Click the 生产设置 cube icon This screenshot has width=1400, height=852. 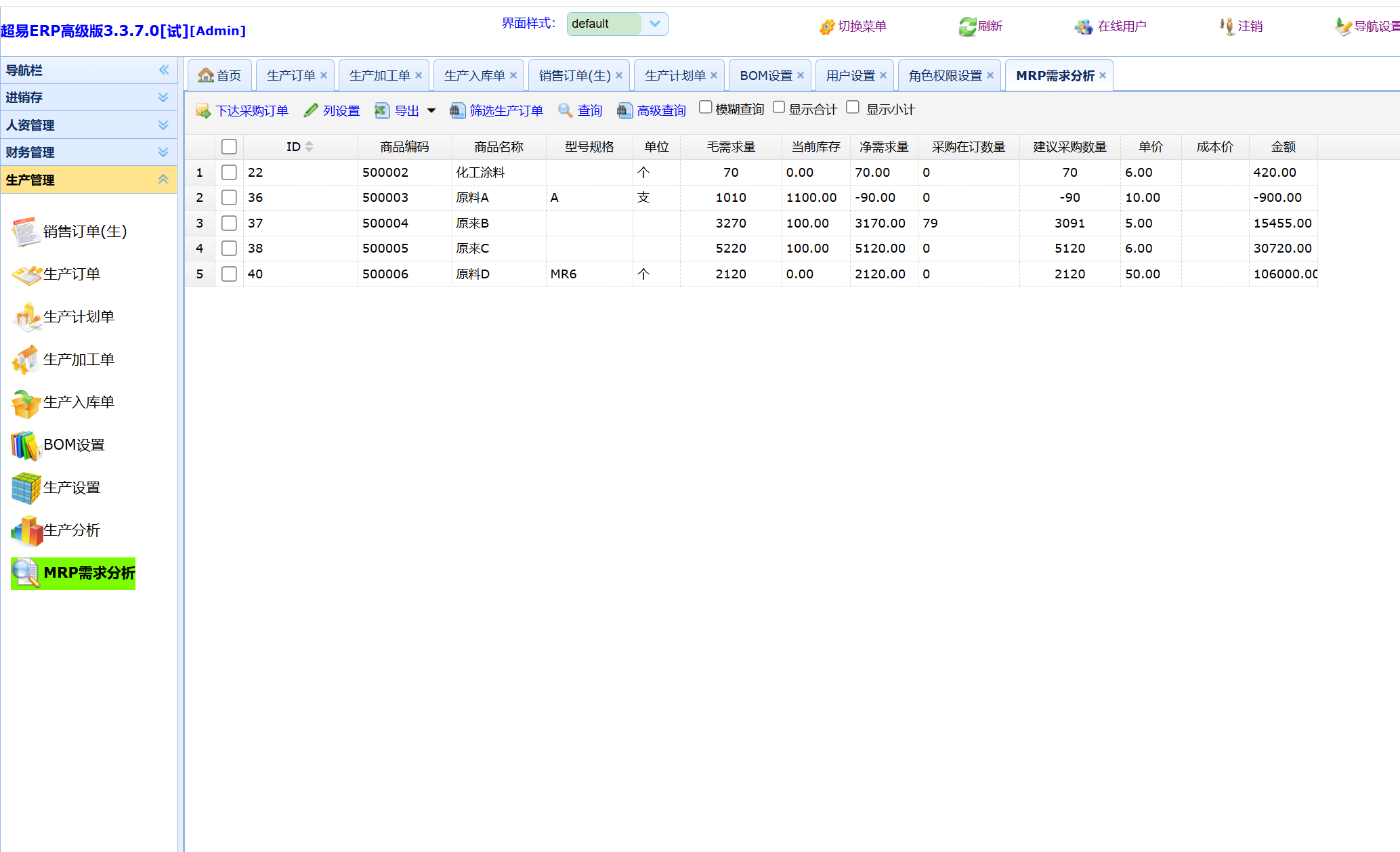[x=26, y=488]
